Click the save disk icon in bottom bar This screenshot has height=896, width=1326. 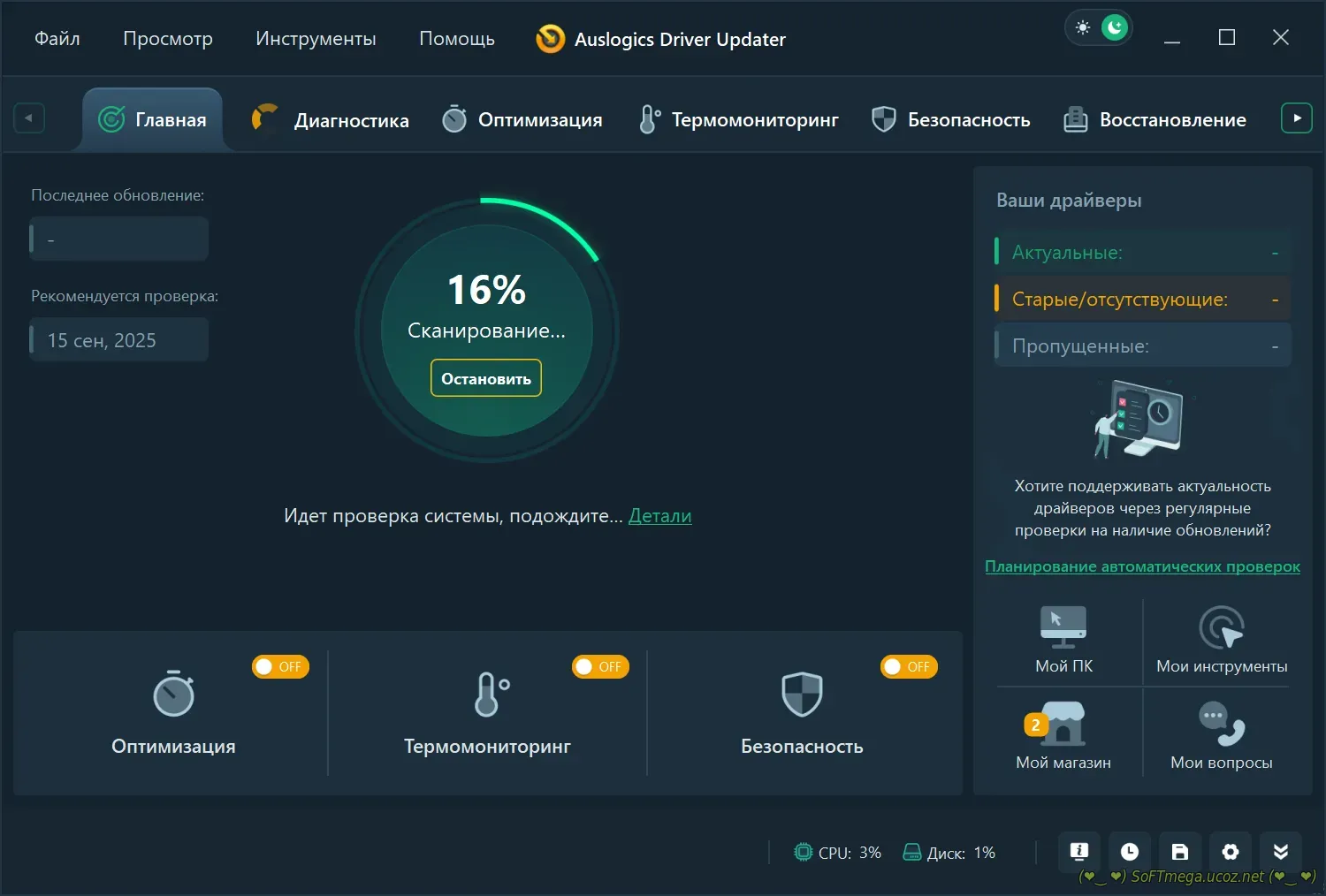pos(1179,852)
